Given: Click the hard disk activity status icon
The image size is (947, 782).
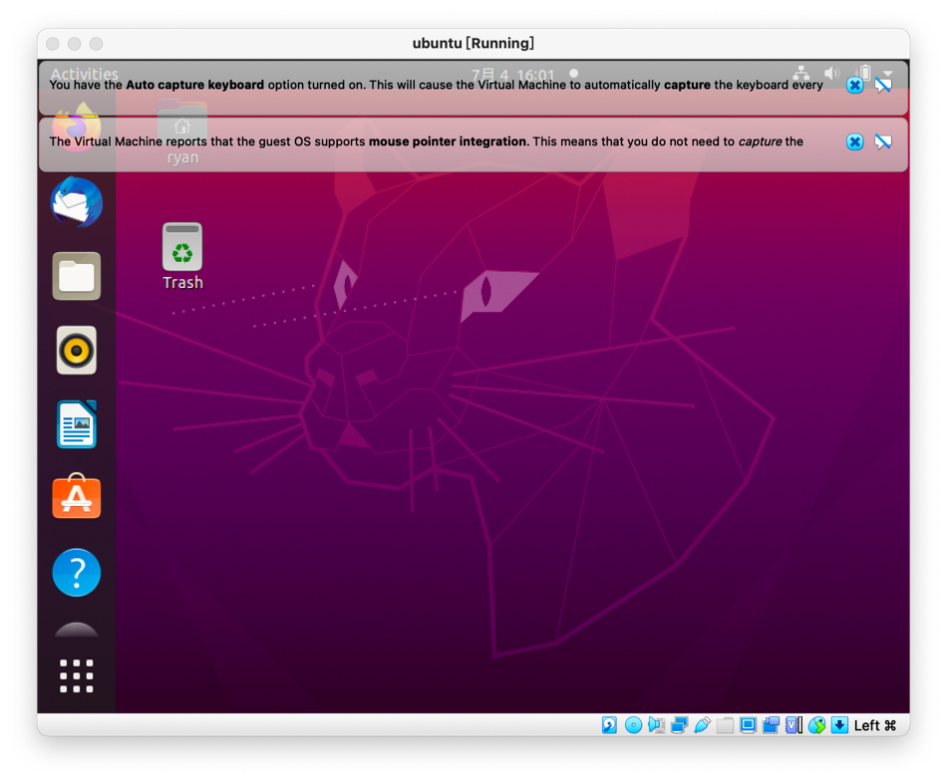Looking at the screenshot, I should 609,725.
